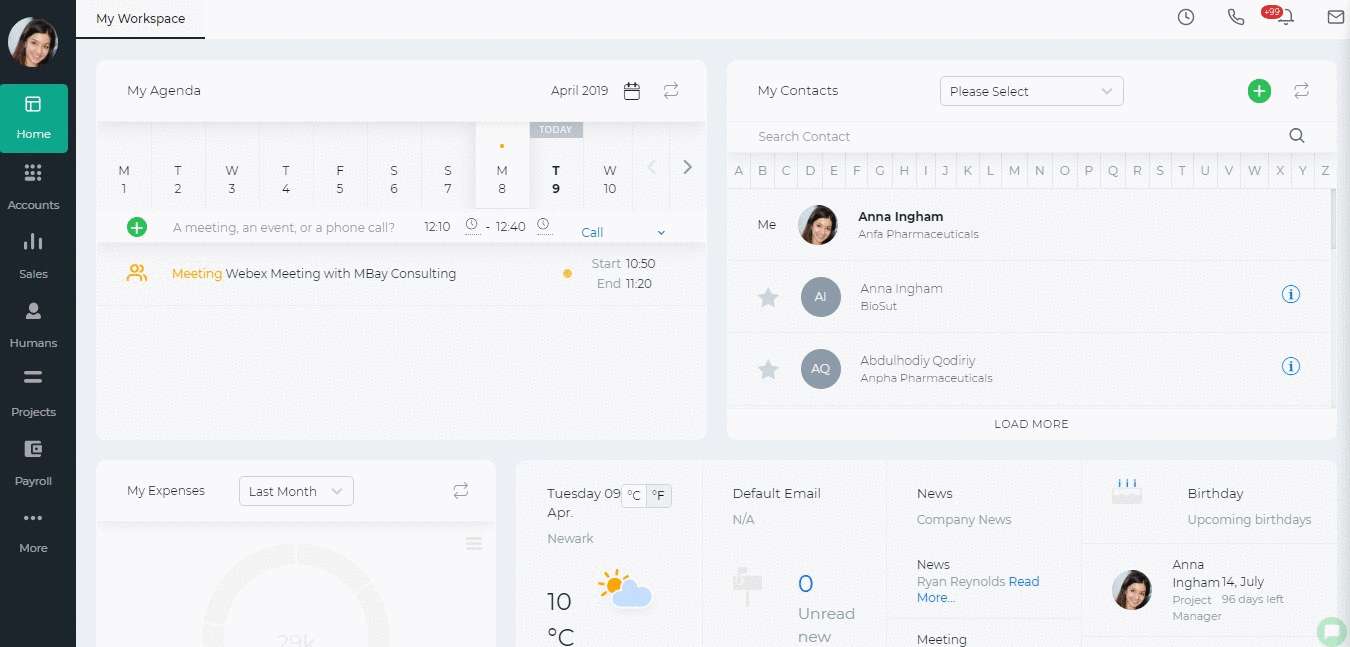
Task: Open end time clock picker at 12:40
Action: tap(543, 225)
